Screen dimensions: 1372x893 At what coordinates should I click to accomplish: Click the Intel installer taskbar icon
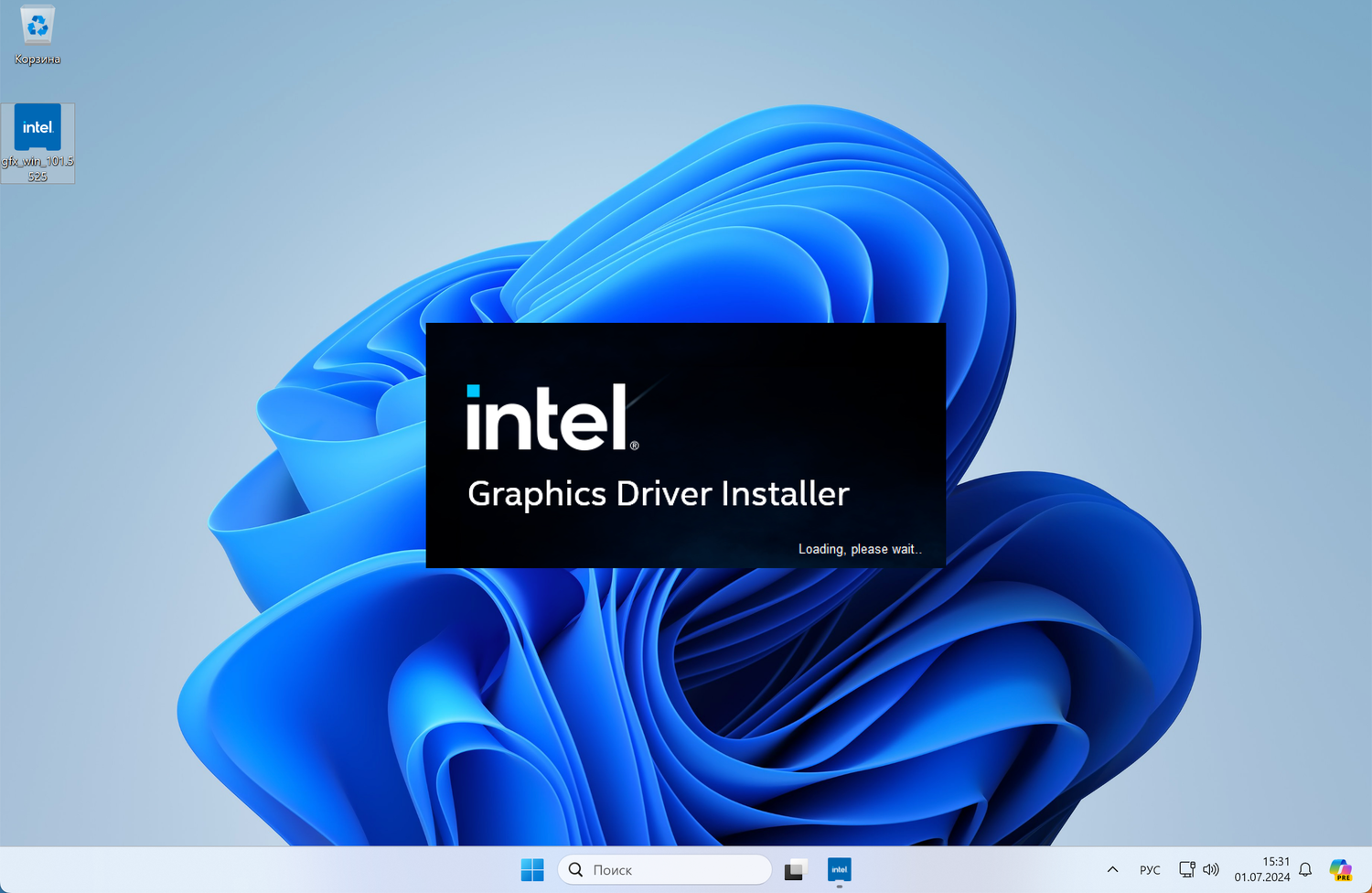(x=839, y=869)
